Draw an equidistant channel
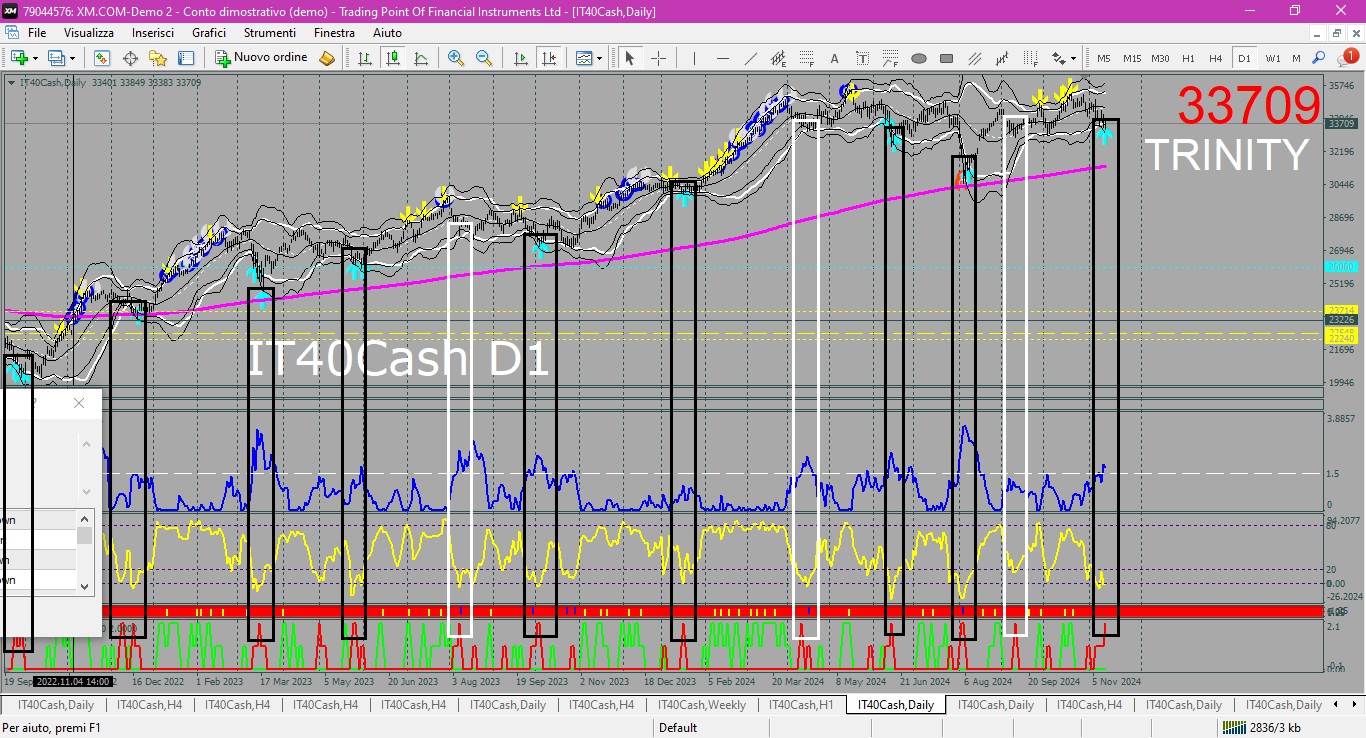 pos(778,58)
